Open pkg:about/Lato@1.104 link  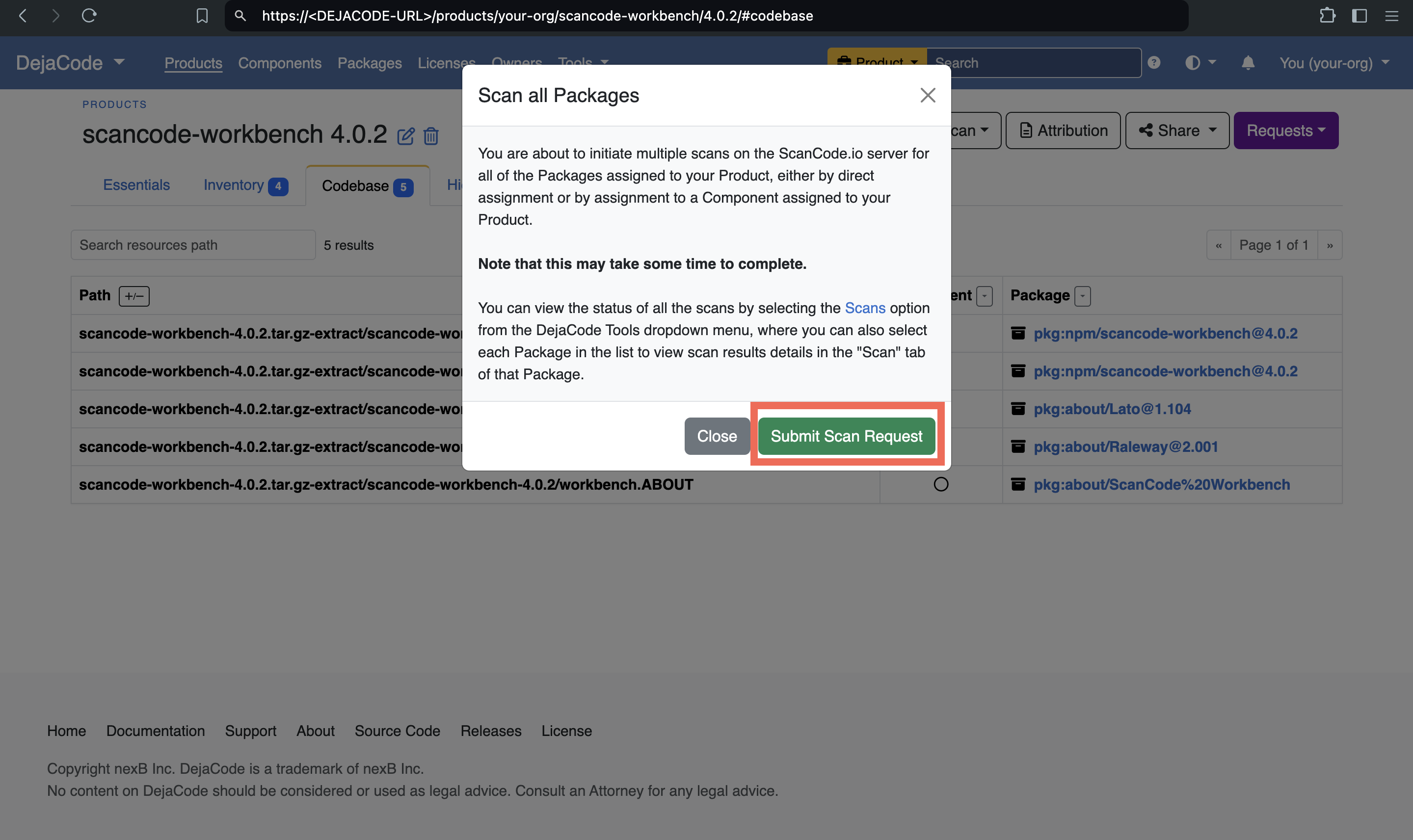point(1112,409)
